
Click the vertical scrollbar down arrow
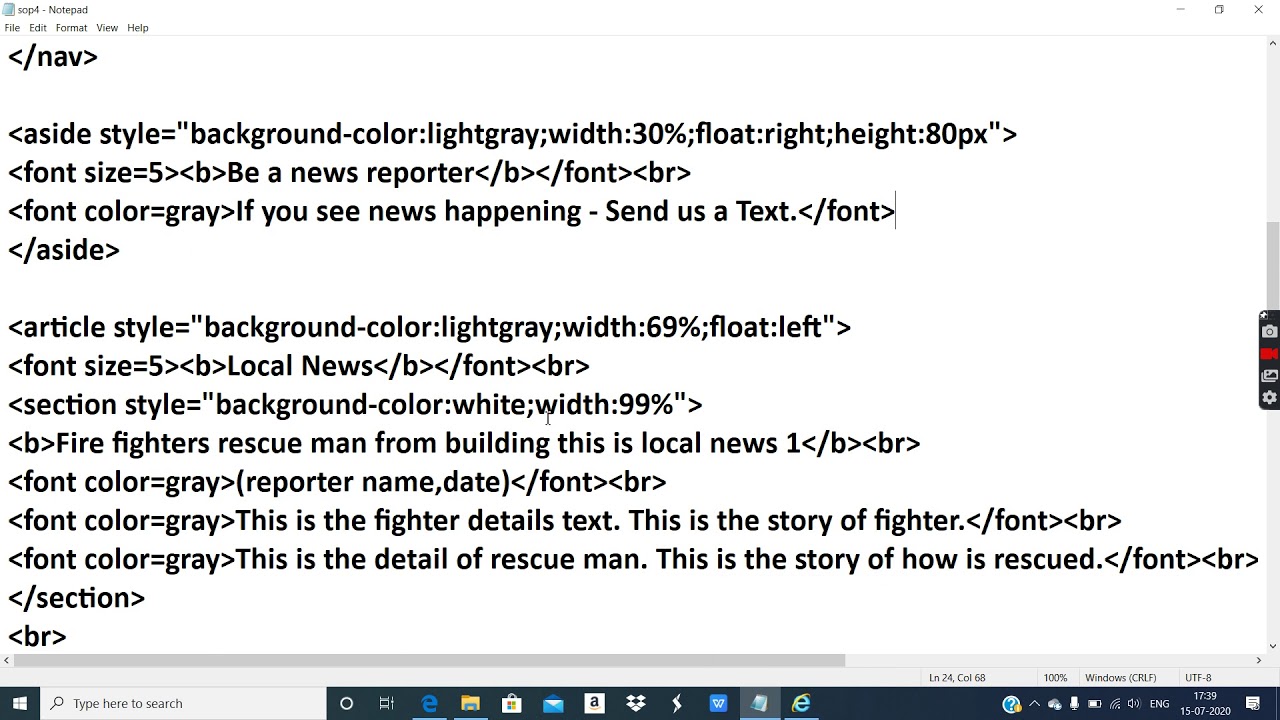[1272, 646]
